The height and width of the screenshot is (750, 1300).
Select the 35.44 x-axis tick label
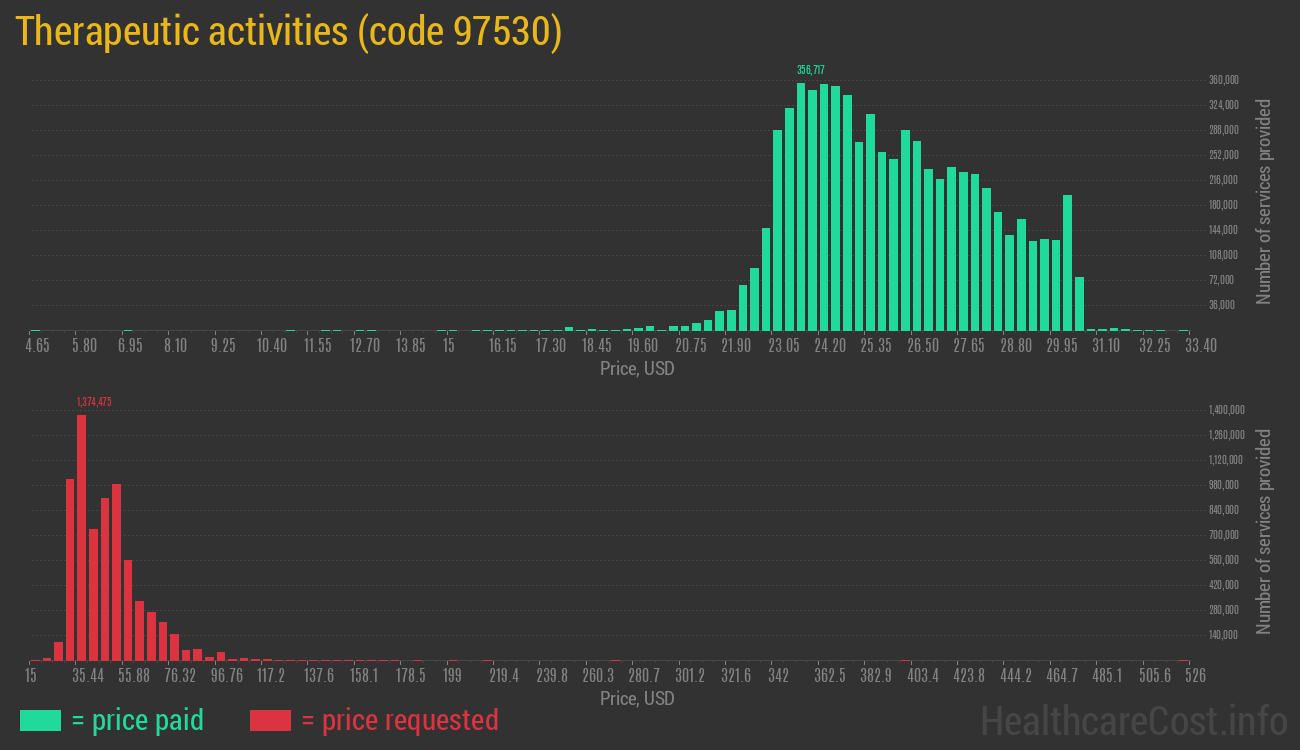click(x=88, y=676)
